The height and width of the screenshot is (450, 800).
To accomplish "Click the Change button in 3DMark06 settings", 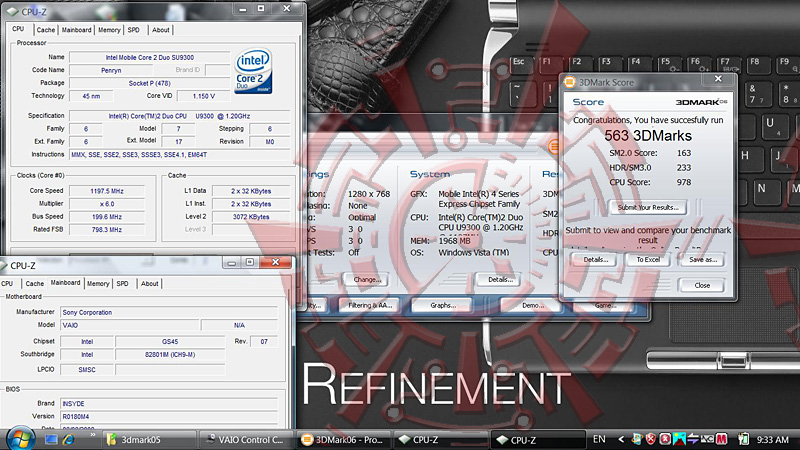I will (x=367, y=280).
